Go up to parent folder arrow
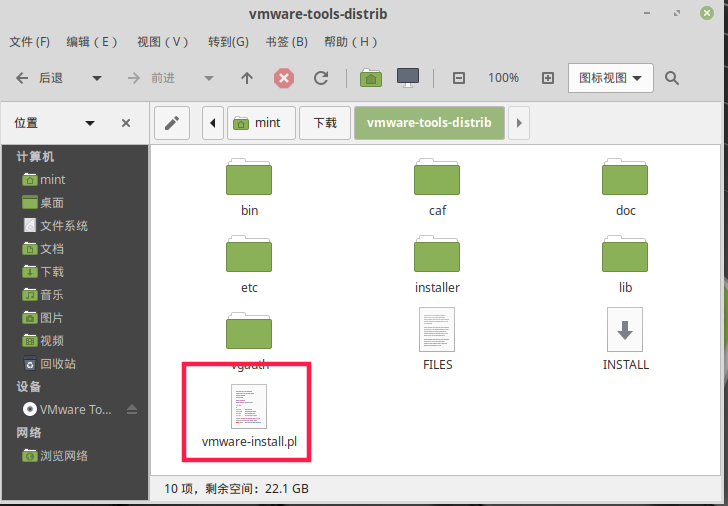The height and width of the screenshot is (506, 728). click(x=247, y=78)
